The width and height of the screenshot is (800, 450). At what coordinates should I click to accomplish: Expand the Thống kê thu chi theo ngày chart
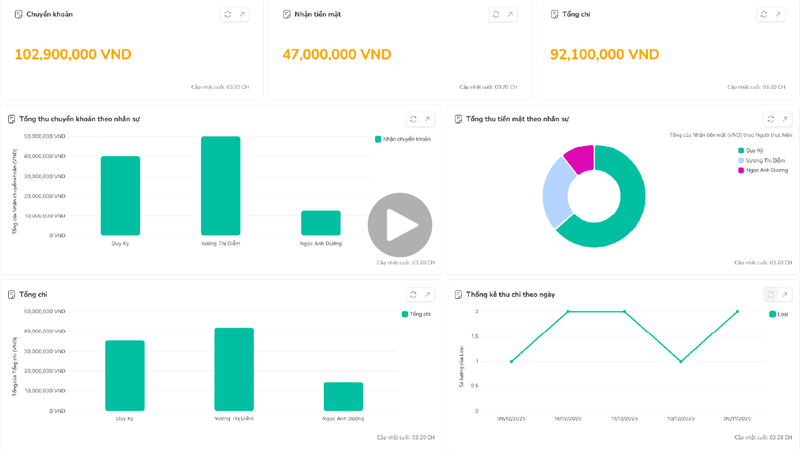tap(785, 295)
